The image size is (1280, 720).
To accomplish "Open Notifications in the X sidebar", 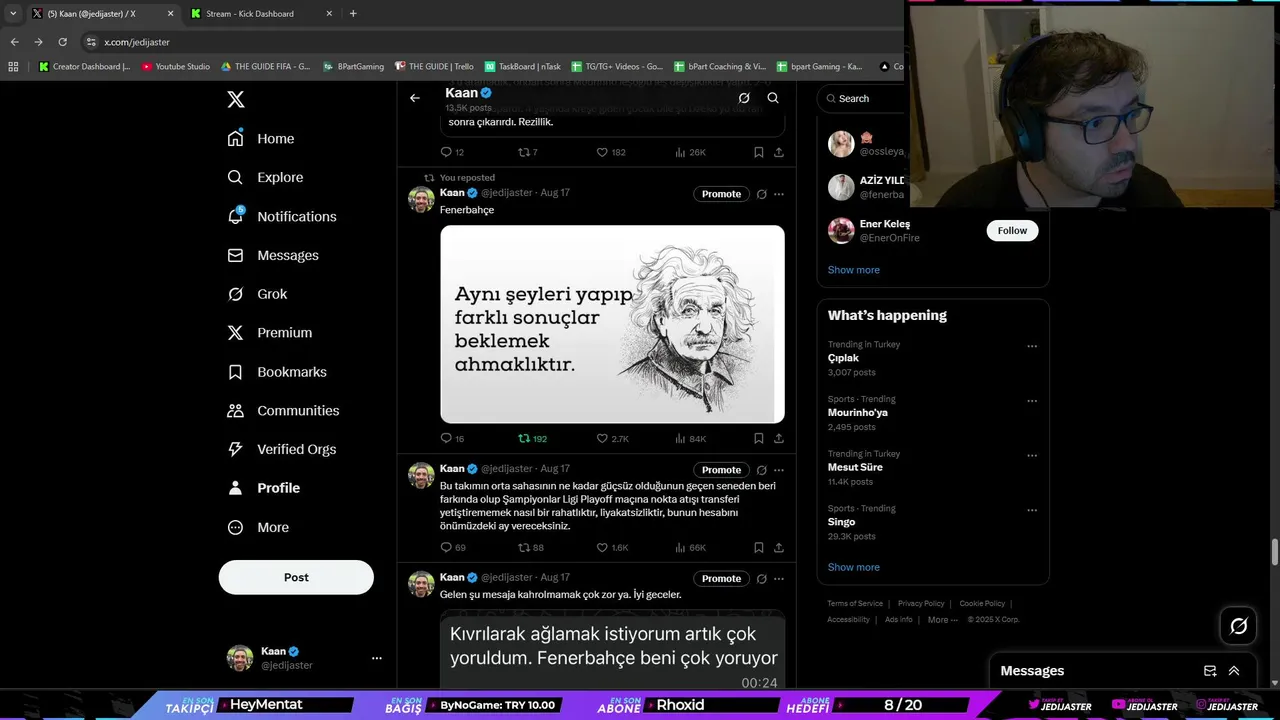I will (x=282, y=216).
